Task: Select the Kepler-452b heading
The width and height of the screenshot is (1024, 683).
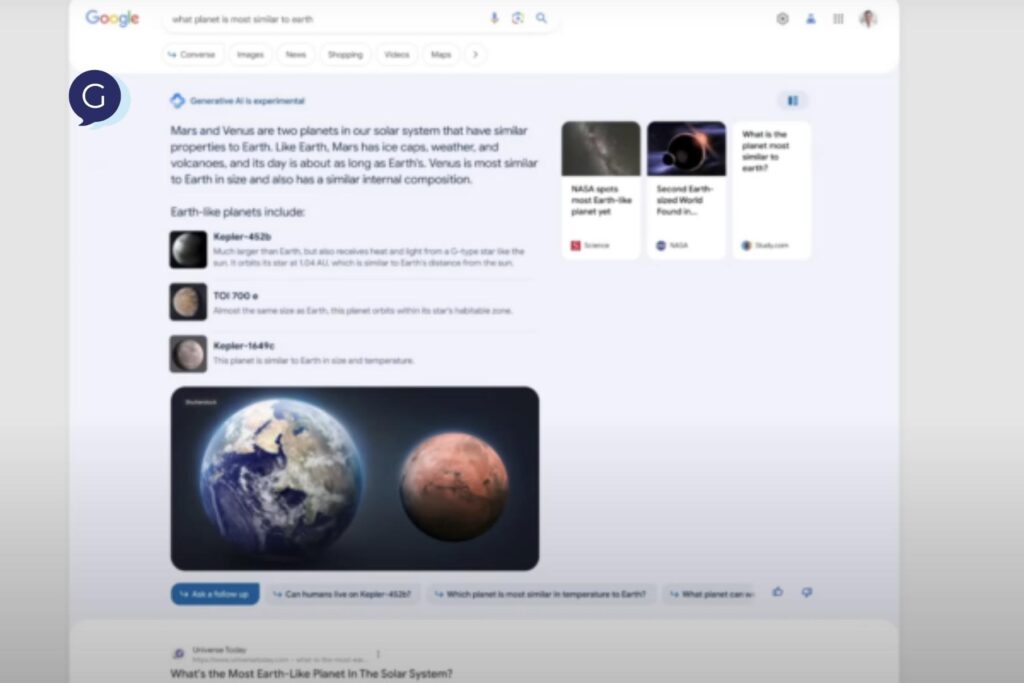Action: coord(242,236)
